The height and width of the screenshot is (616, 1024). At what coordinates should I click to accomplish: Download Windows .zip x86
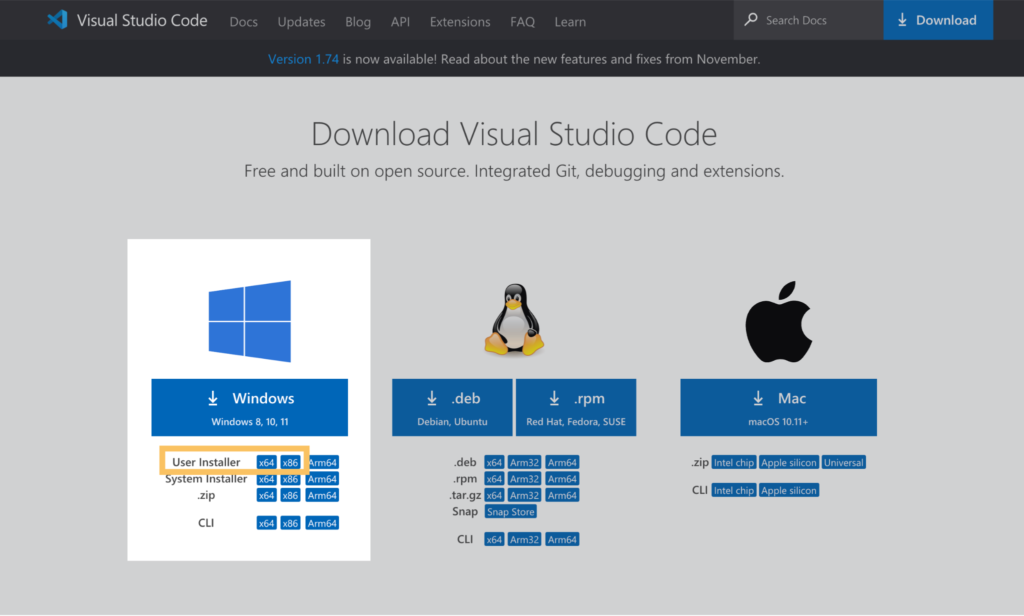[290, 495]
